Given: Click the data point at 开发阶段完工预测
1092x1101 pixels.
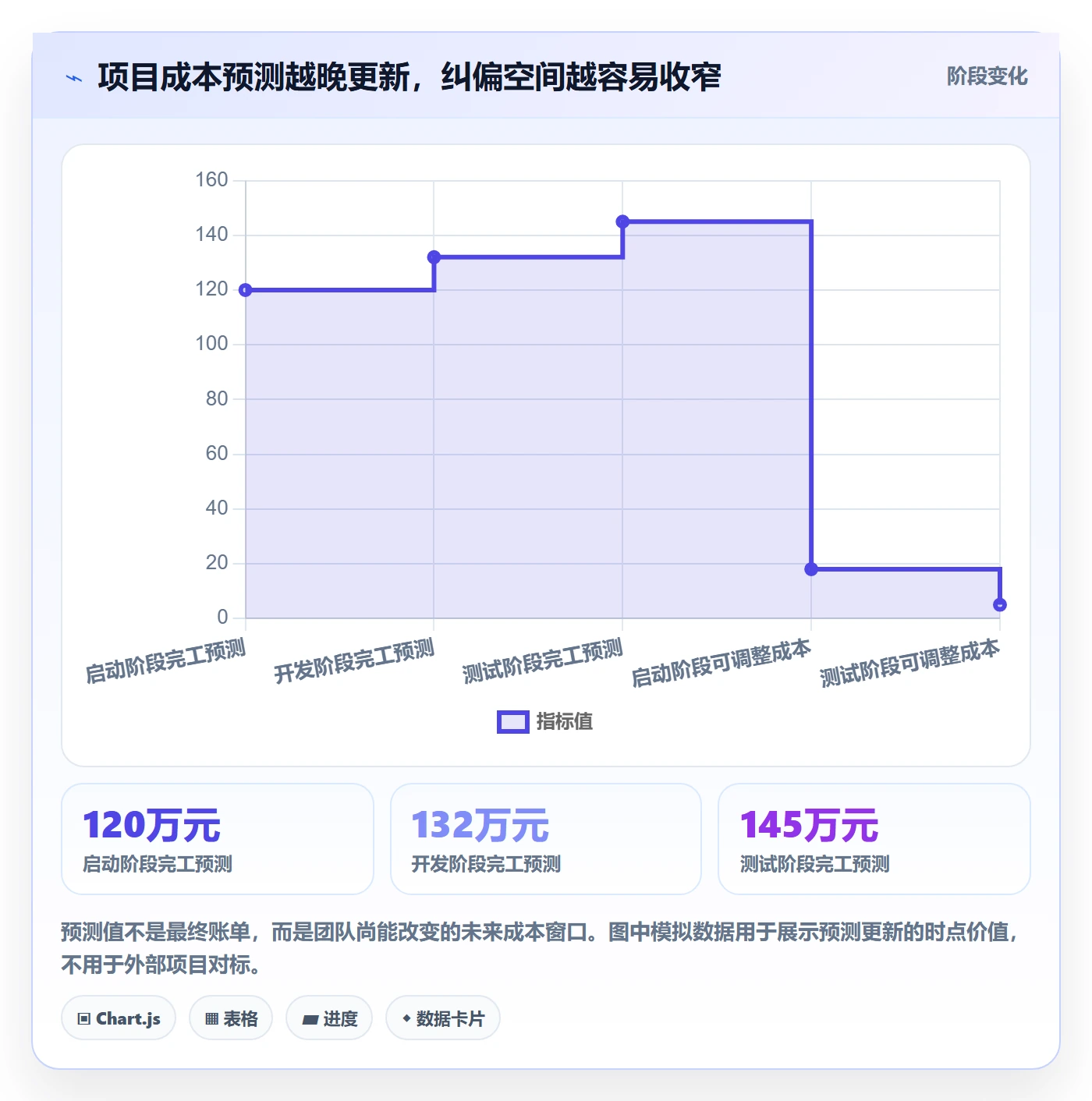Looking at the screenshot, I should click(x=434, y=257).
